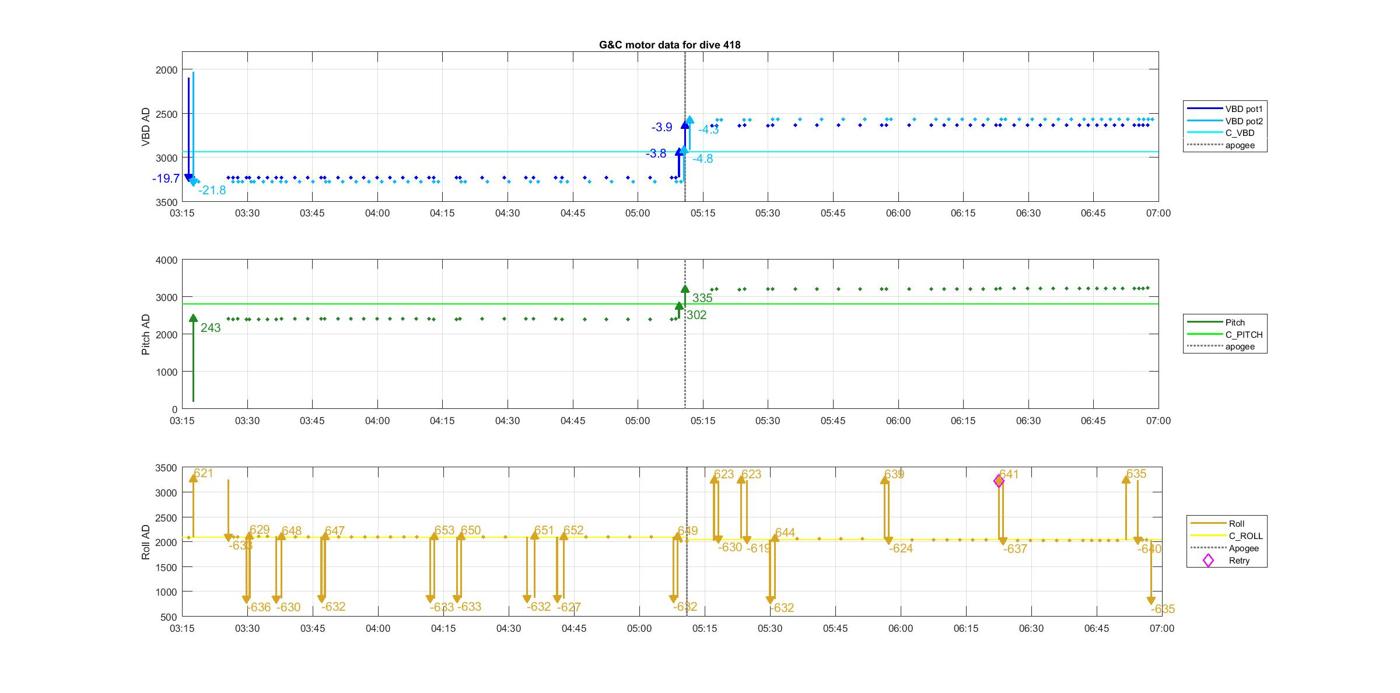Select the C_ROLL legend entry

tap(1226, 536)
